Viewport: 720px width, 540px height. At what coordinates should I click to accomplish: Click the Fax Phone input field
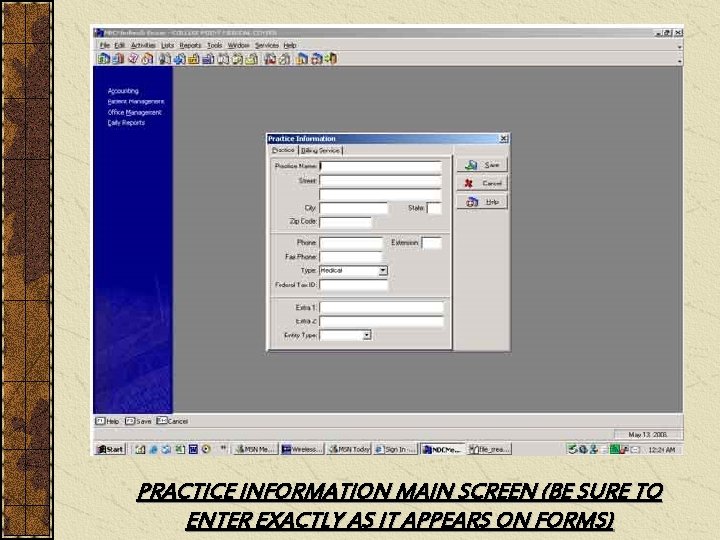click(x=351, y=257)
